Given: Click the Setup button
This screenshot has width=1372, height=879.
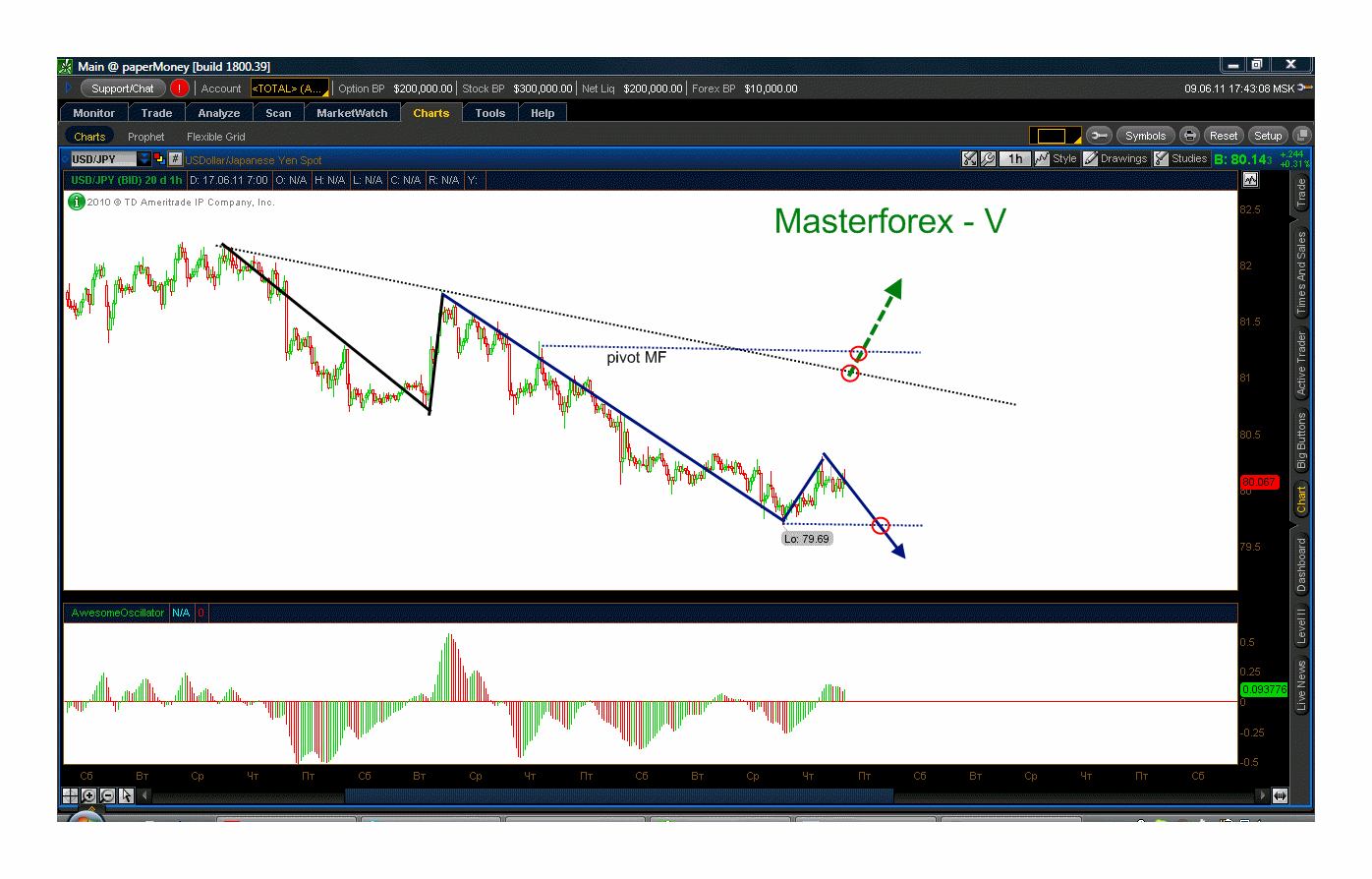Looking at the screenshot, I should 1268,136.
